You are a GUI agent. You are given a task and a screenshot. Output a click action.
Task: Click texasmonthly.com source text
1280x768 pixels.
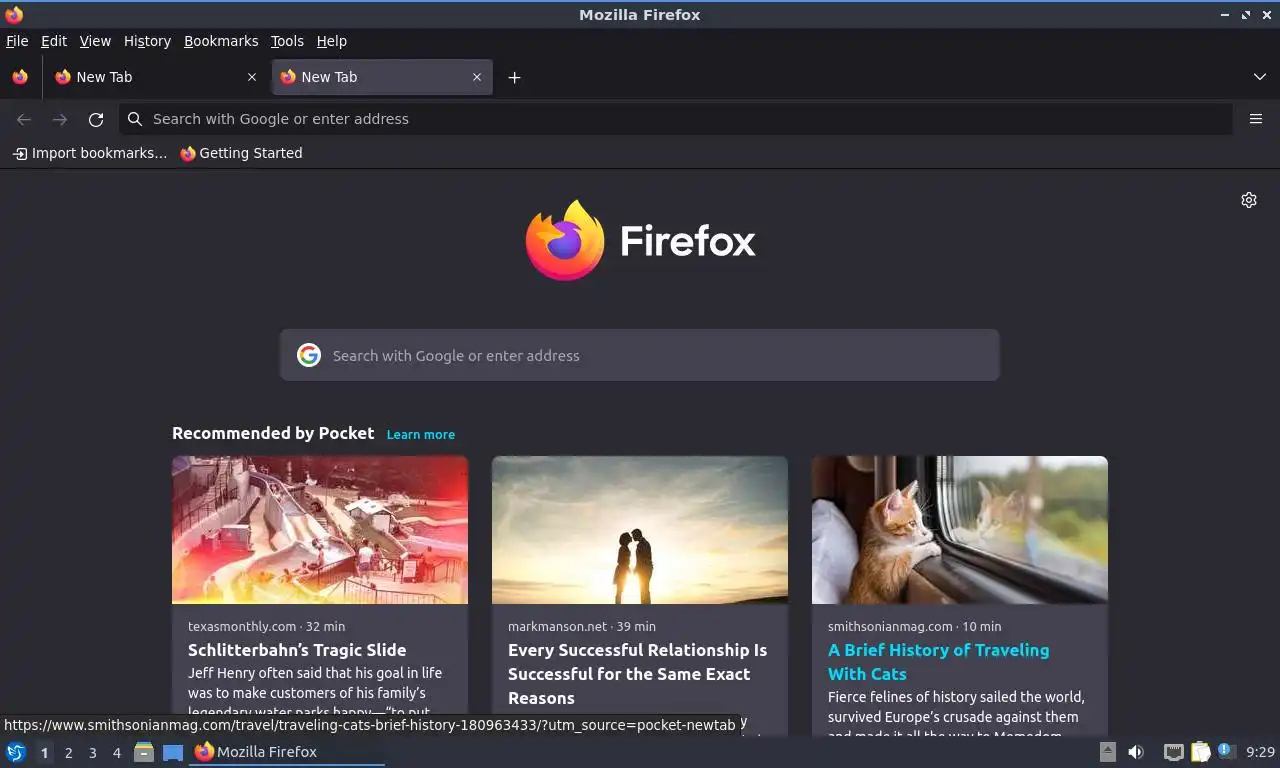[242, 626]
